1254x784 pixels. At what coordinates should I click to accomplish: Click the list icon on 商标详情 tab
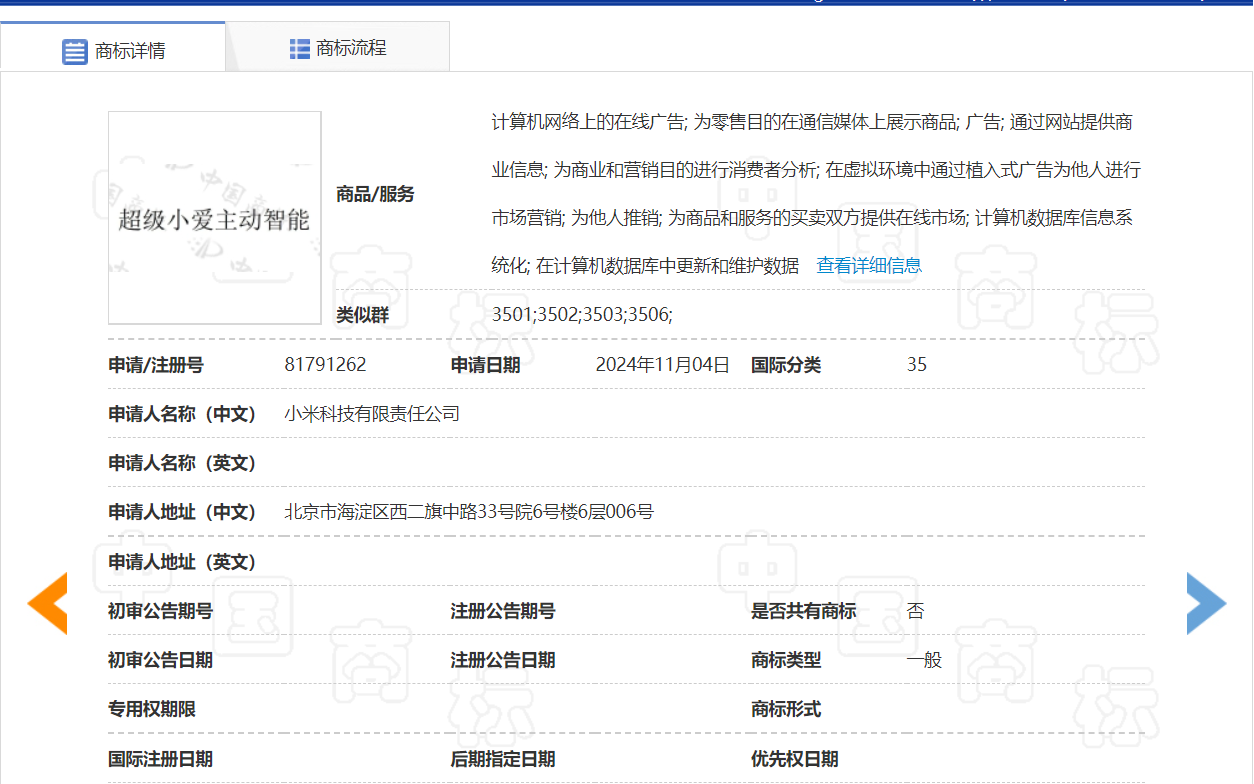pyautogui.click(x=75, y=52)
